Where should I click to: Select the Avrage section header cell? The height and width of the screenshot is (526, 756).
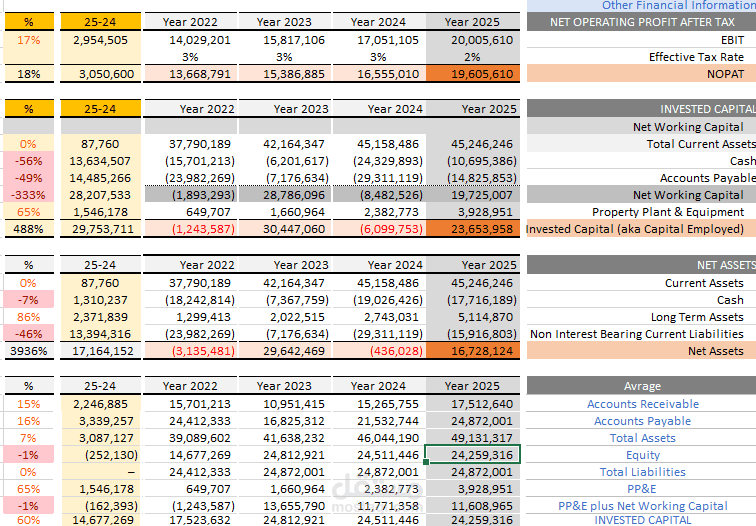(642, 386)
